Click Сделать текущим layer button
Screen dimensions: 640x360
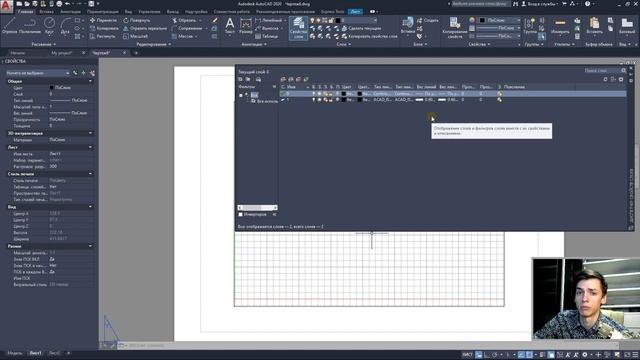click(x=361, y=28)
